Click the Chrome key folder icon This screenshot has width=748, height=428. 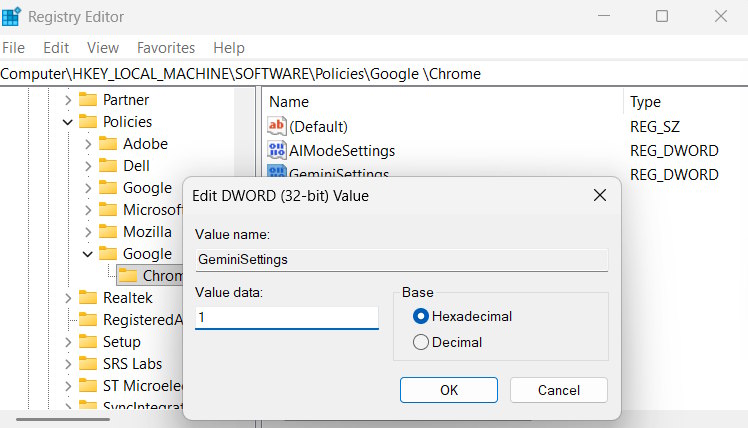tap(128, 275)
